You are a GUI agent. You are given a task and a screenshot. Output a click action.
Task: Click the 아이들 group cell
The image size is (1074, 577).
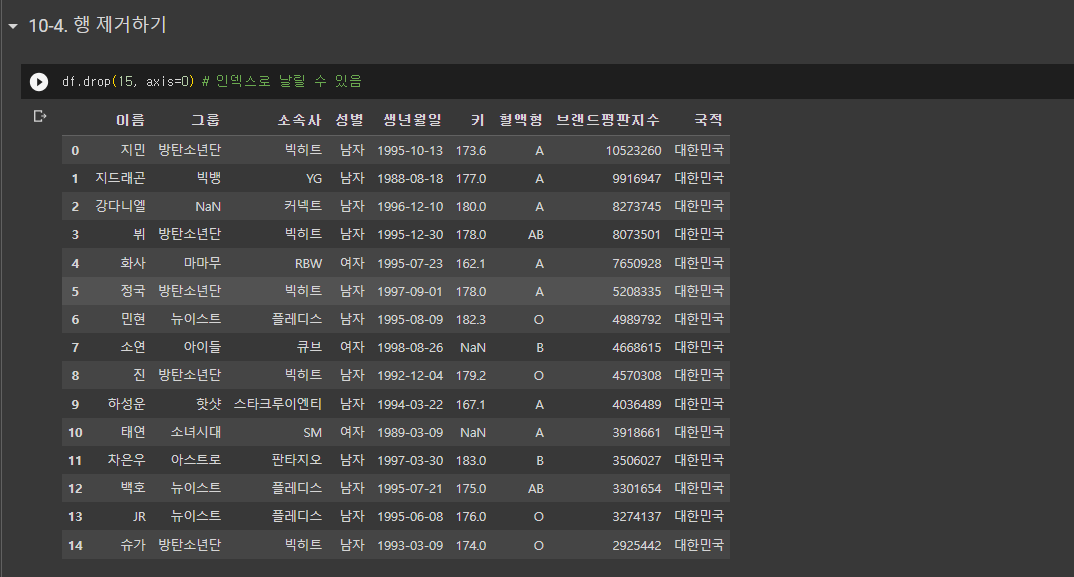coord(202,347)
